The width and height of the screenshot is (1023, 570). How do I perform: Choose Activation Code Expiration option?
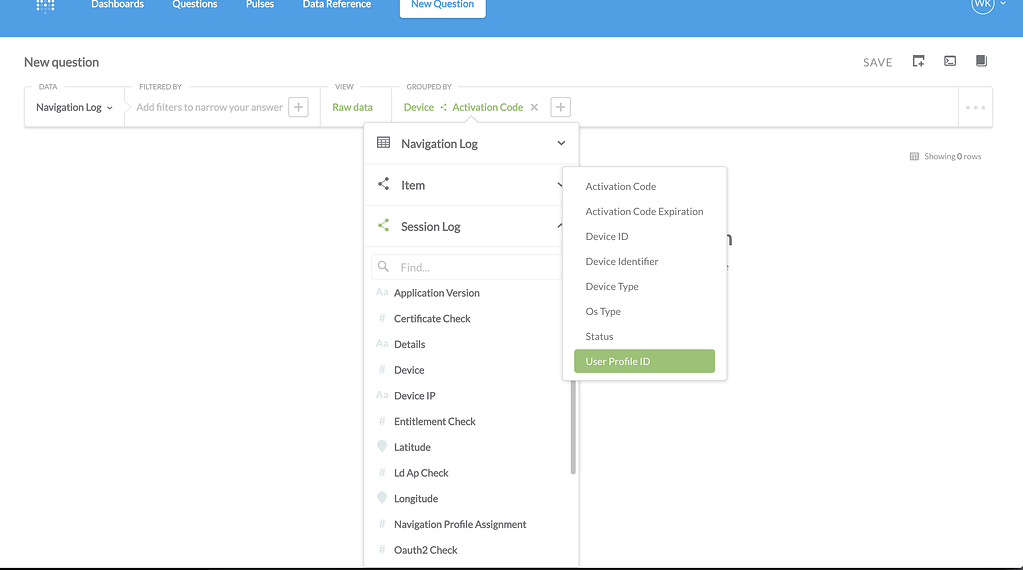(x=644, y=212)
